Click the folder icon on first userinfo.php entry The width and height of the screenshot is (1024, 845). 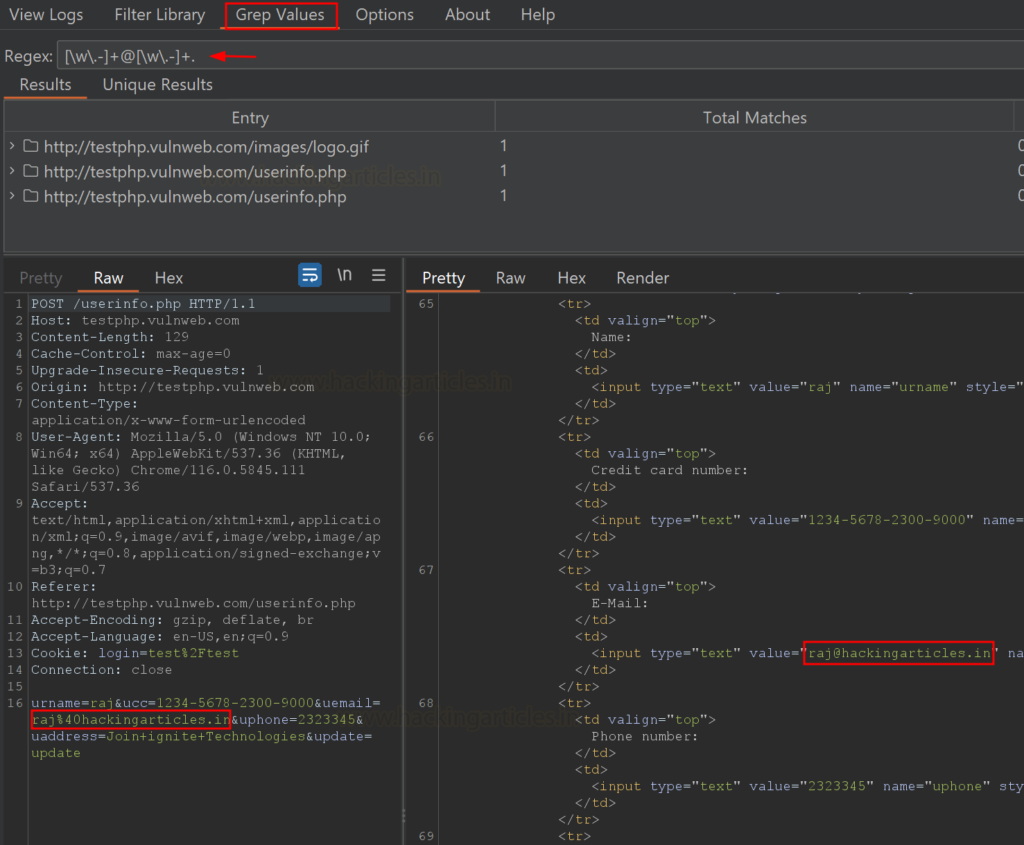click(30, 170)
